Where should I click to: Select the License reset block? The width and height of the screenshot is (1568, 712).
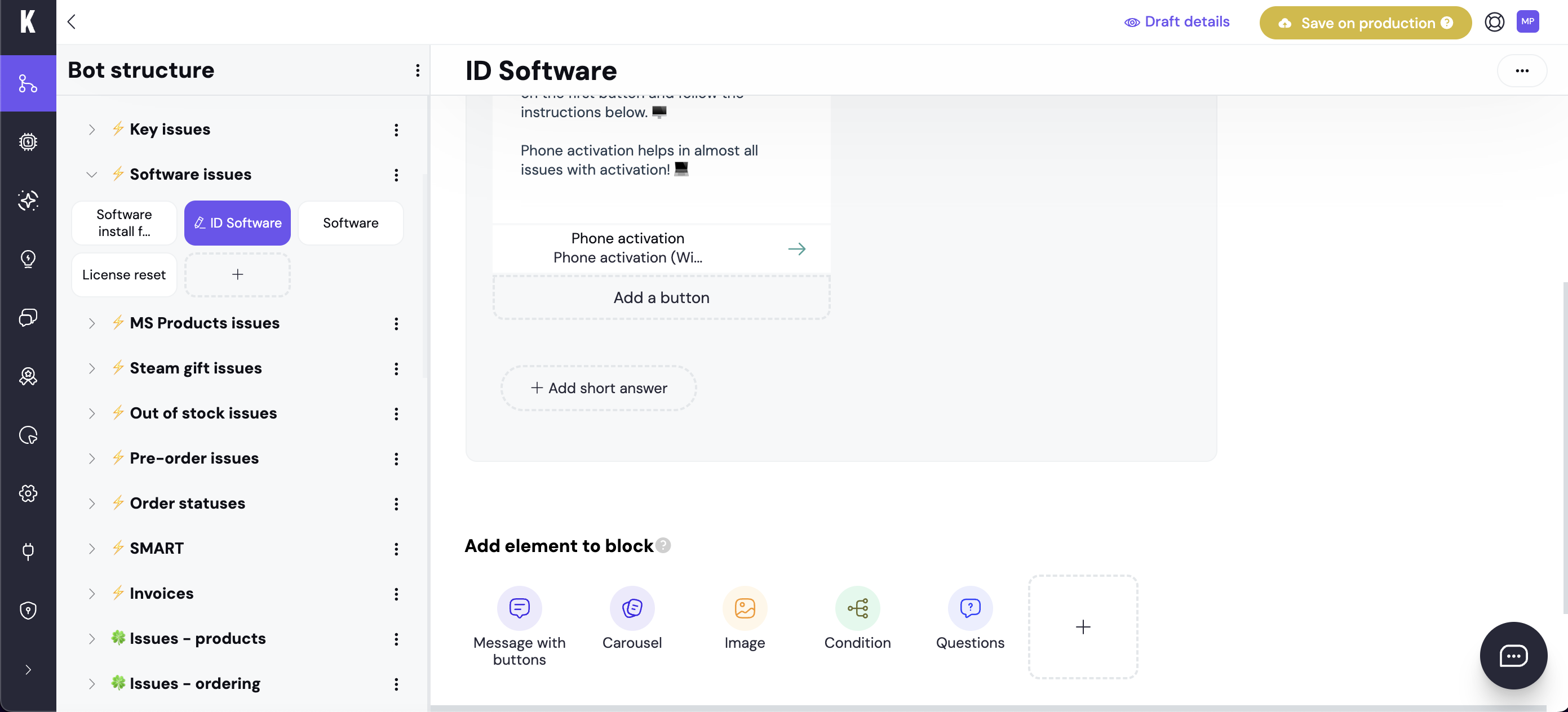coord(123,274)
